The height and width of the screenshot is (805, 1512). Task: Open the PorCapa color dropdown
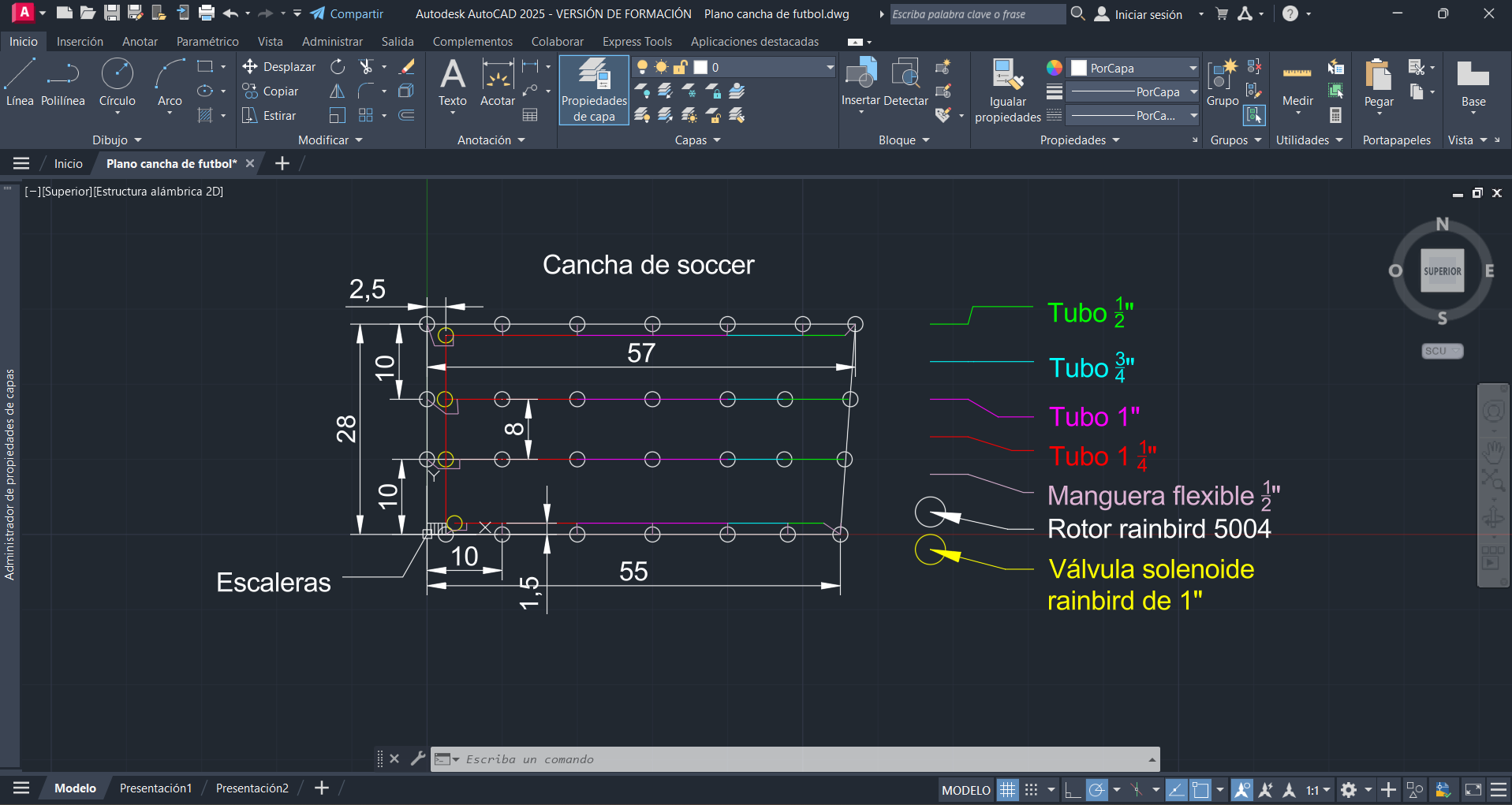coord(1193,69)
